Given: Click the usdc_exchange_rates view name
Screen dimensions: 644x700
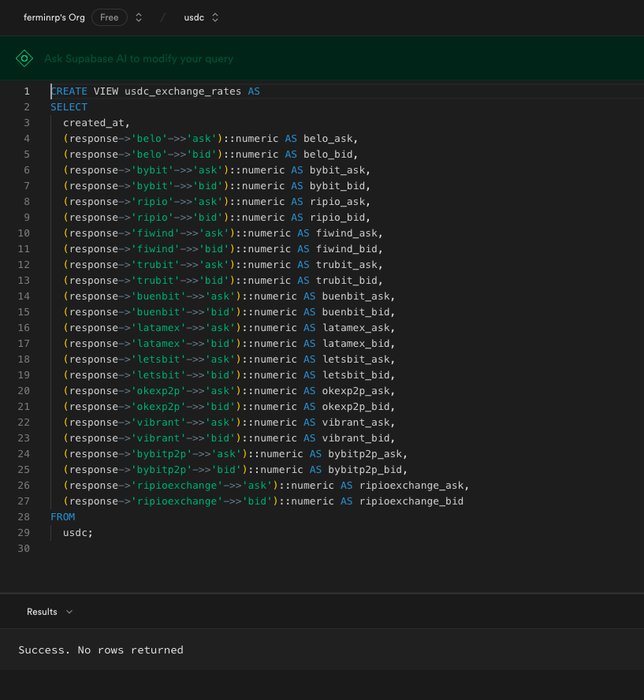Looking at the screenshot, I should click(x=183, y=91).
